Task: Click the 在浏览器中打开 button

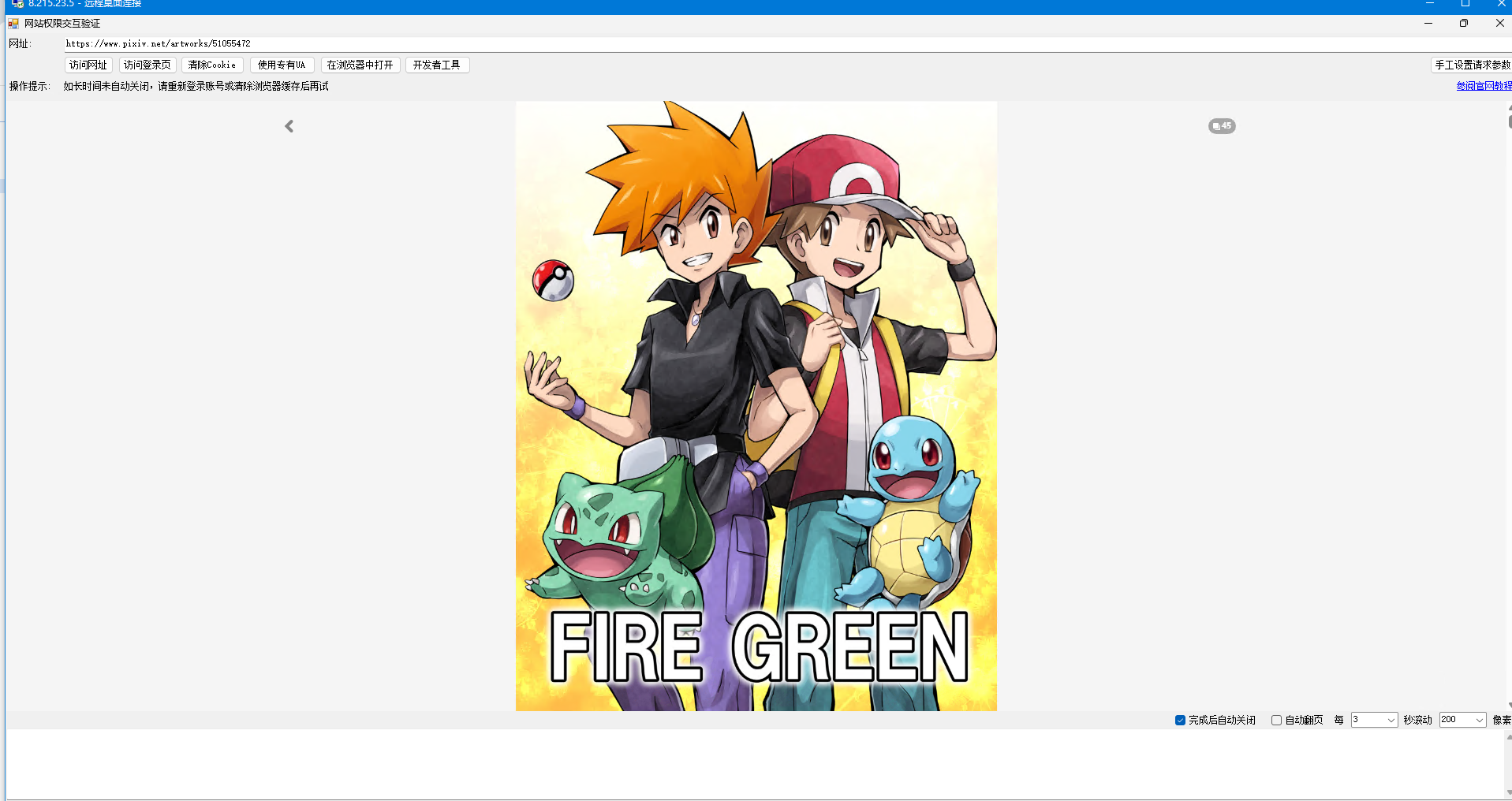Action: (x=360, y=65)
